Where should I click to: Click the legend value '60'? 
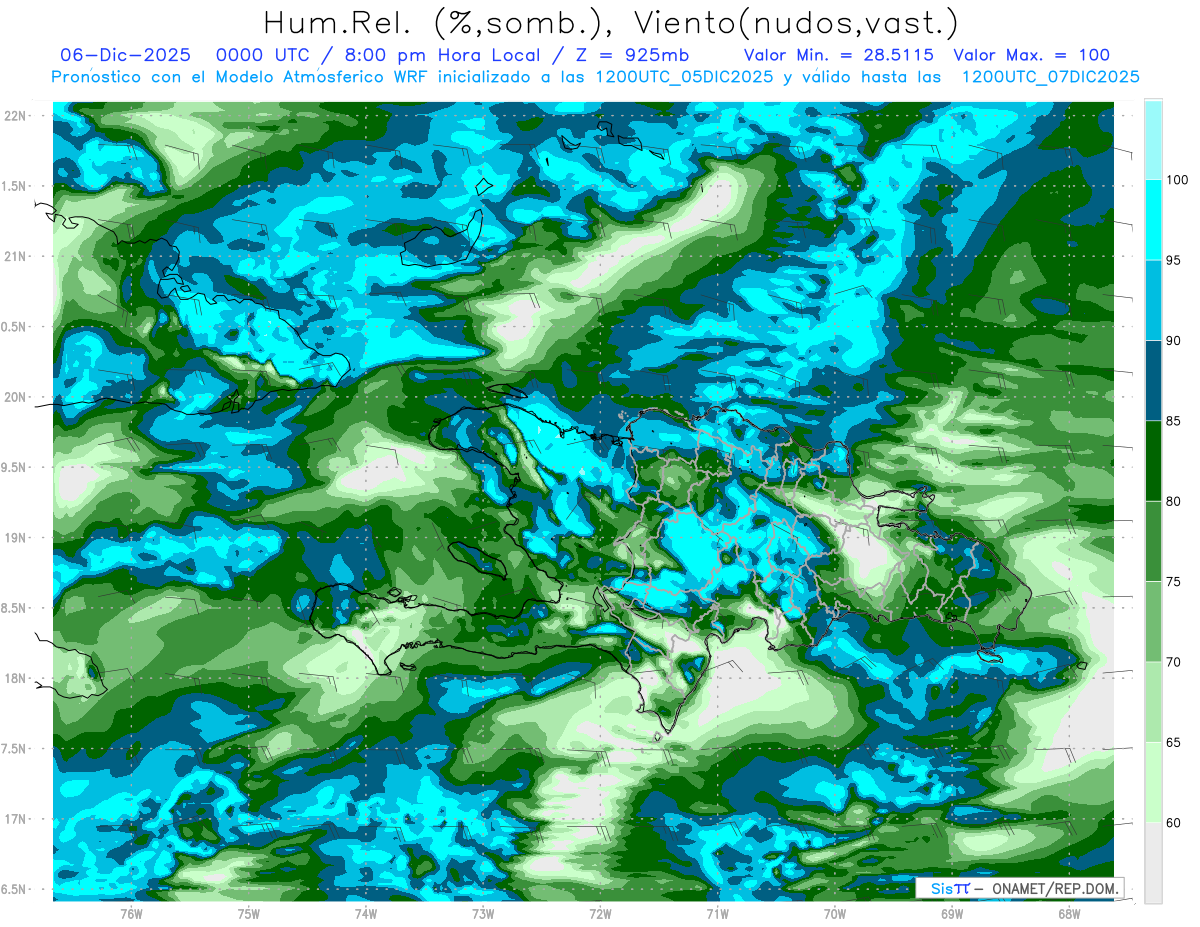[1174, 822]
